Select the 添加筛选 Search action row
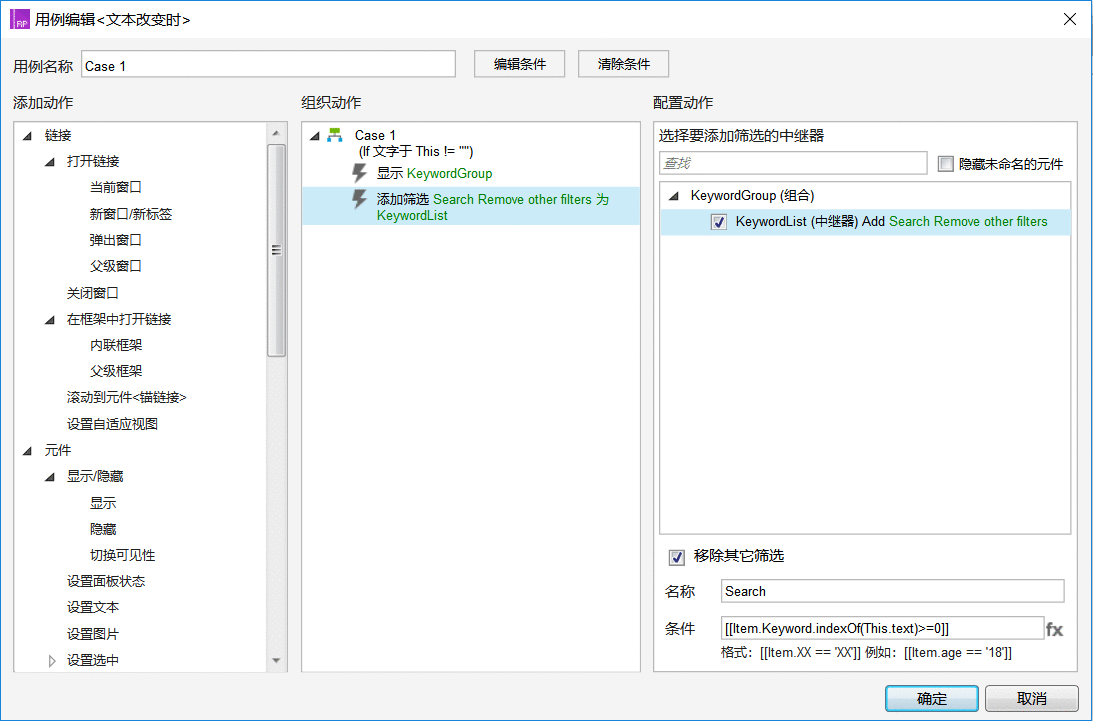 coord(471,206)
